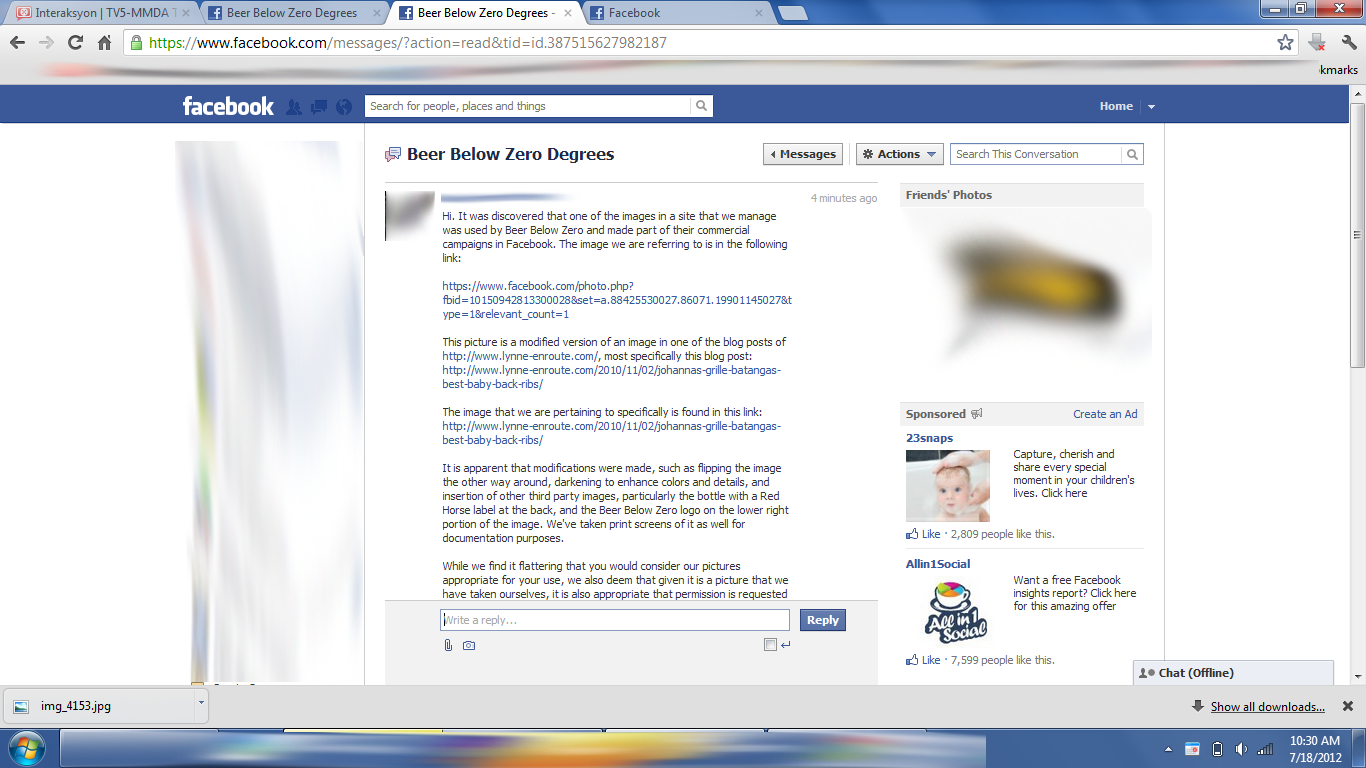This screenshot has height=768, width=1366.
Task: Focus the Search This Conversation field
Action: coord(1035,154)
